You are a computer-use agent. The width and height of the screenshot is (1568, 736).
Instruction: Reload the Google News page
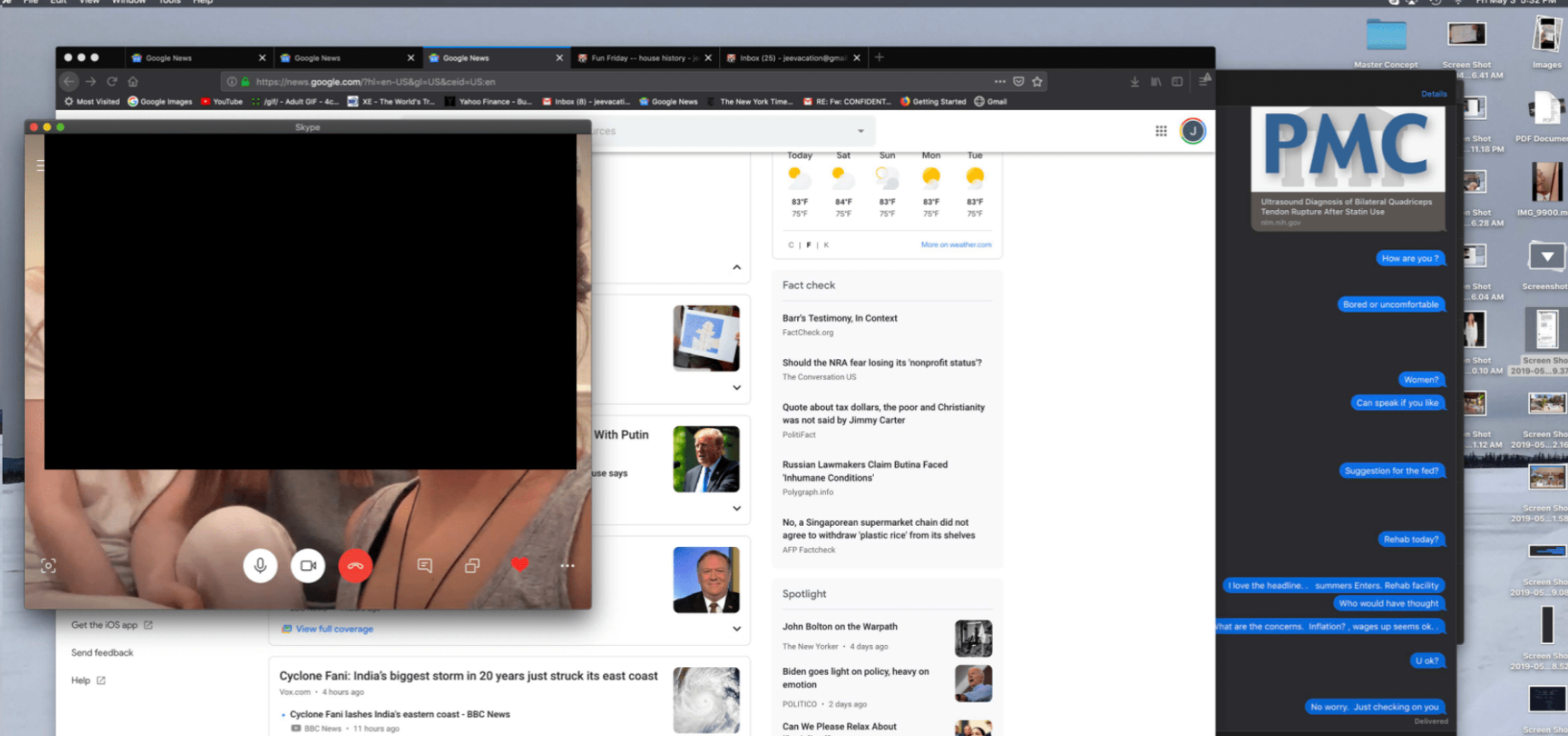(x=111, y=82)
